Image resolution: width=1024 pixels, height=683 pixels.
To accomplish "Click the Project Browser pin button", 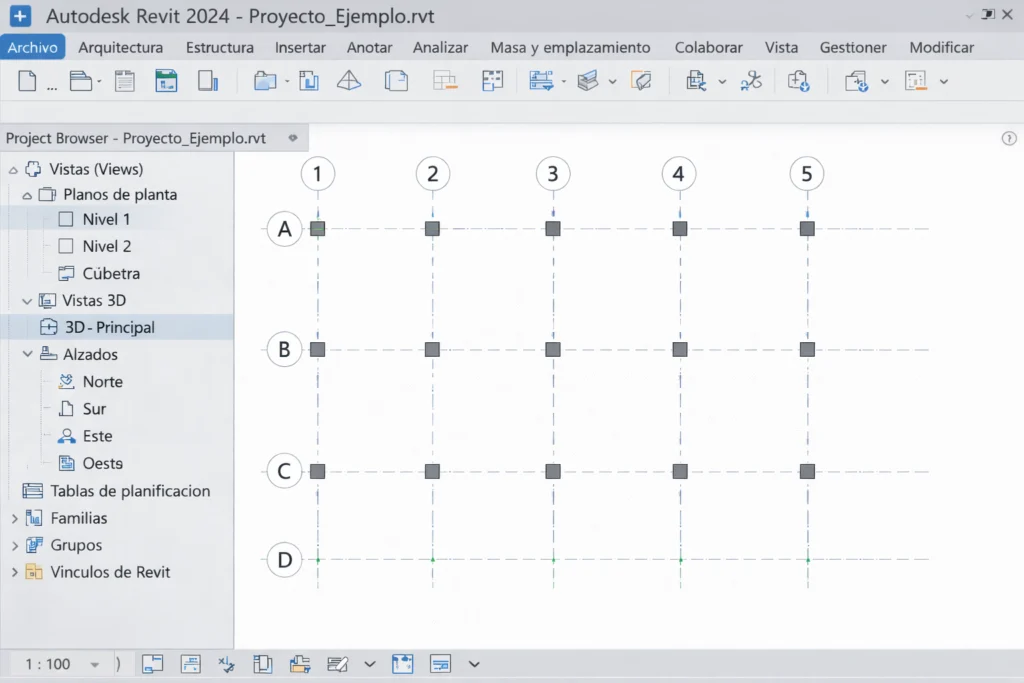I will [x=291, y=139].
